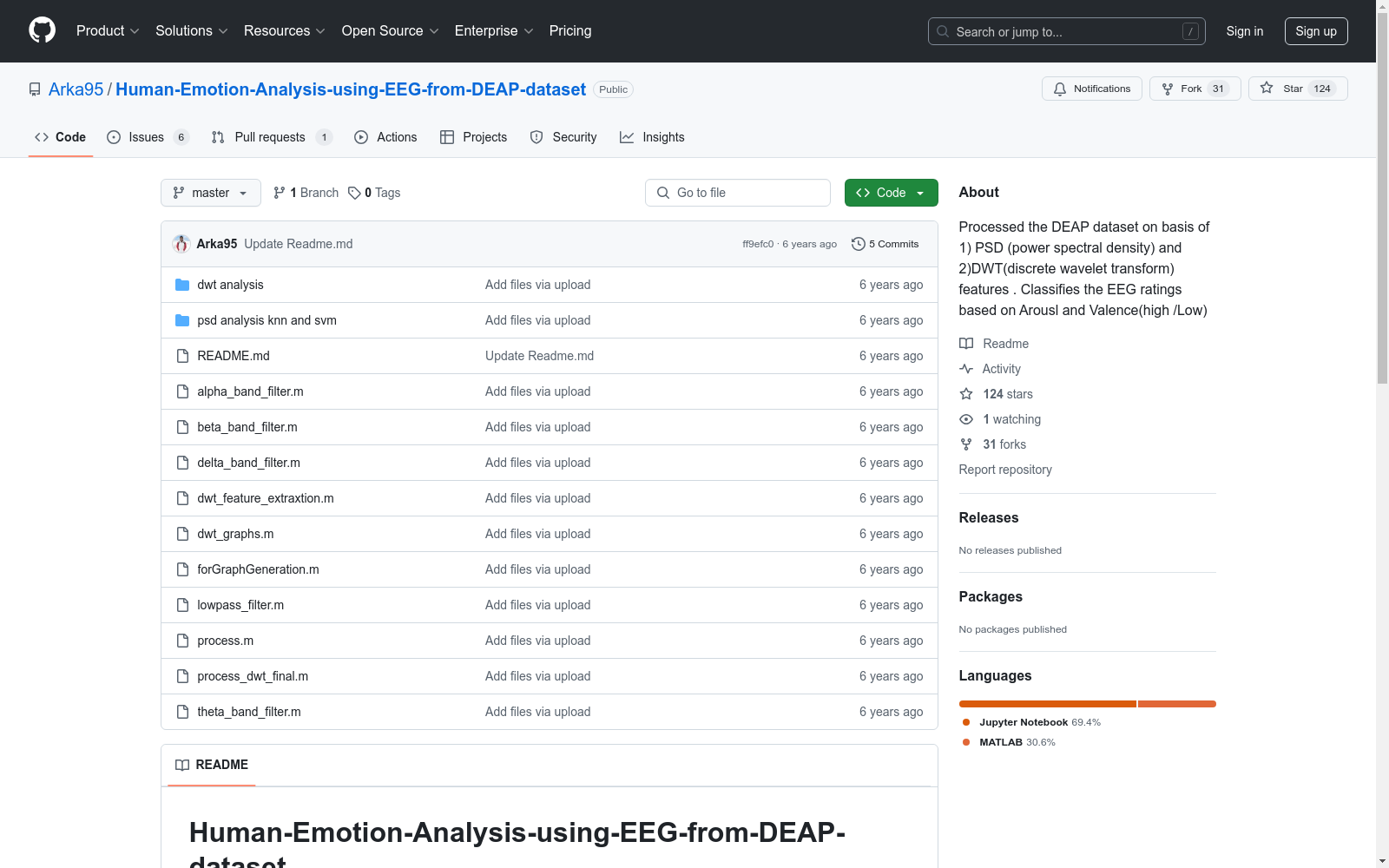Viewport: 1389px width, 868px height.
Task: Click the pulse icon beside Activity
Action: 966,369
